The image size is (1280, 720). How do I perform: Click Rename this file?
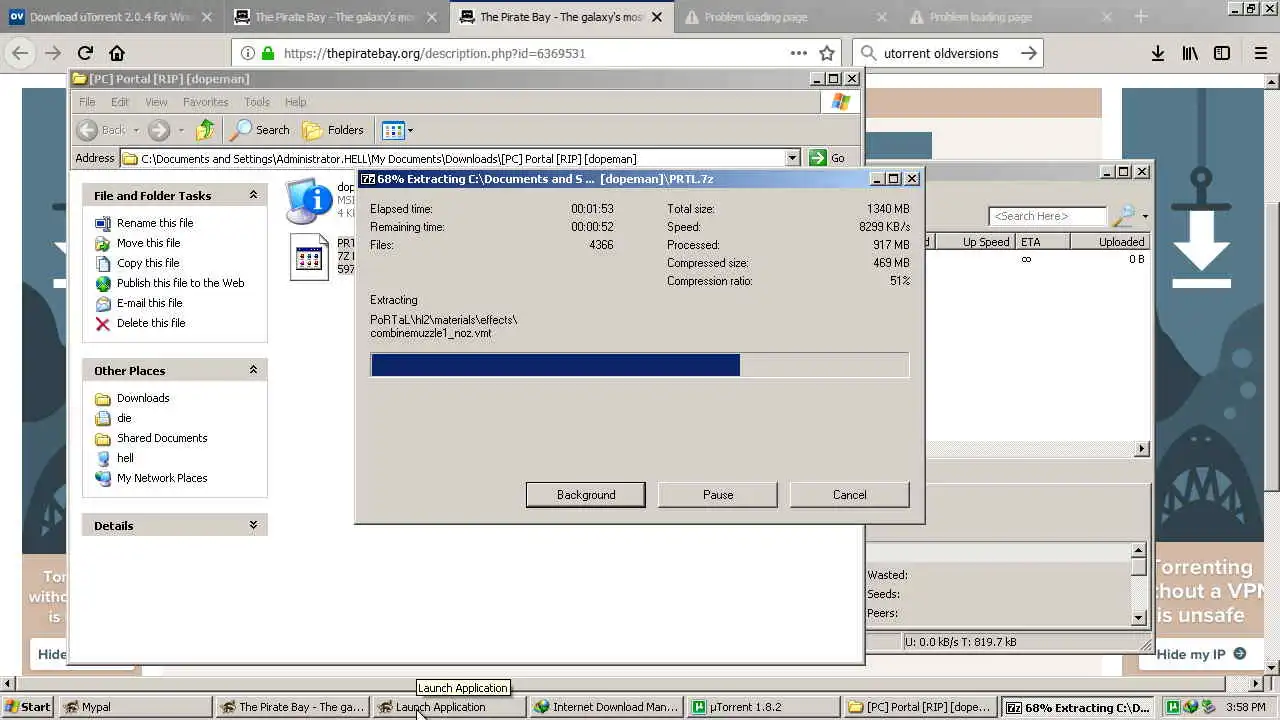[x=155, y=223]
